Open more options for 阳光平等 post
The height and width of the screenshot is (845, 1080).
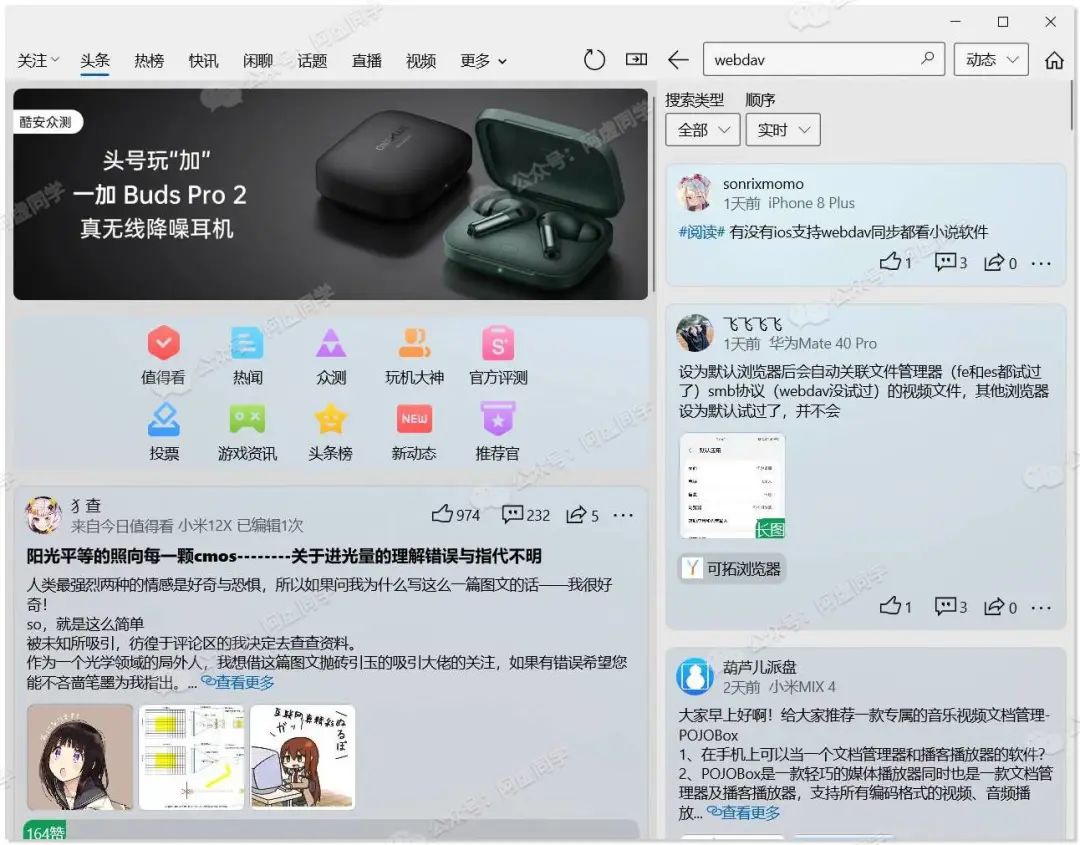point(623,515)
